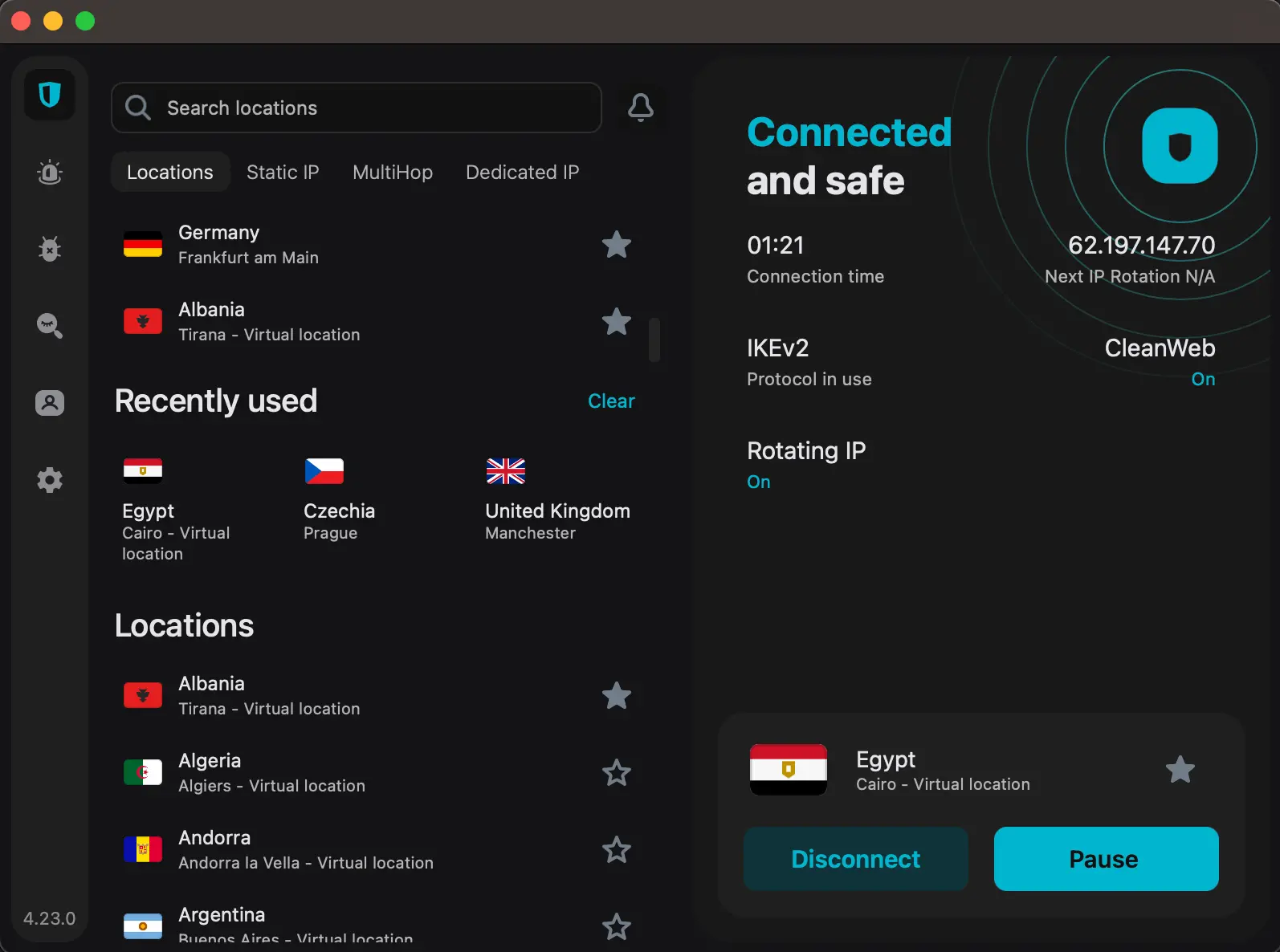The width and height of the screenshot is (1280, 952).
Task: Click the Algeria flag icon
Action: coord(143,772)
